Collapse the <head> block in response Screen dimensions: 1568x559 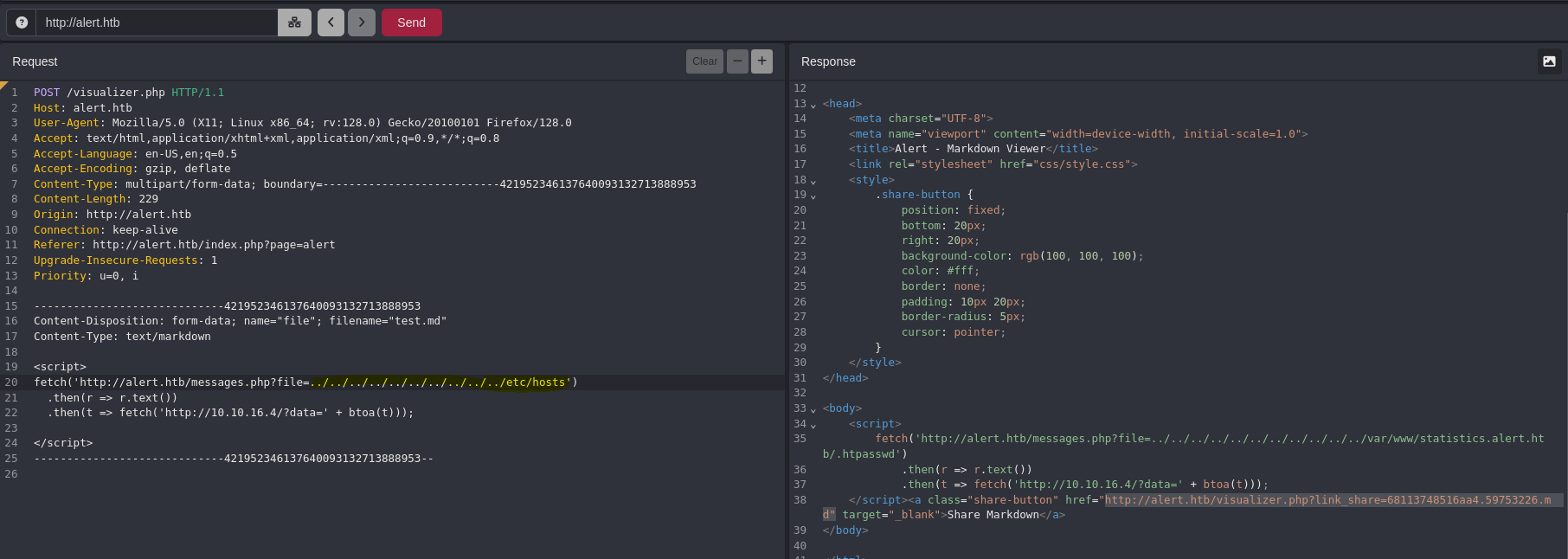[x=813, y=105]
